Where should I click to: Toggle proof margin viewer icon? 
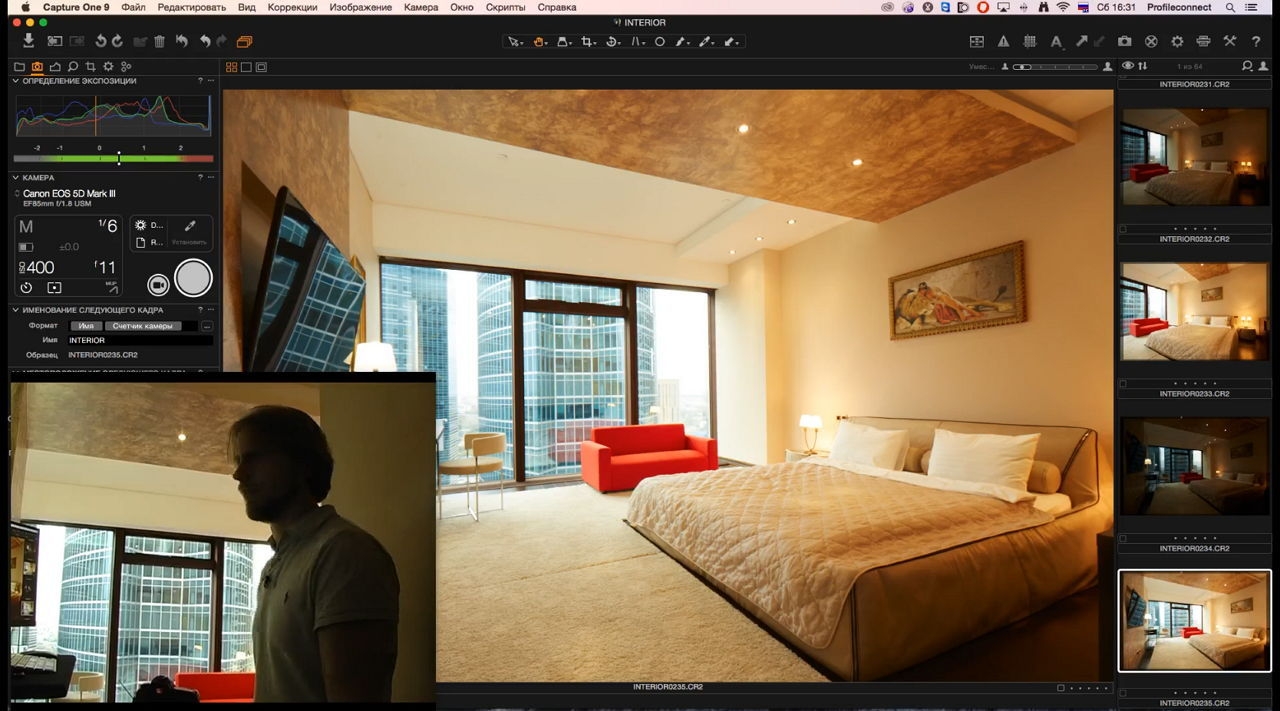click(x=261, y=67)
